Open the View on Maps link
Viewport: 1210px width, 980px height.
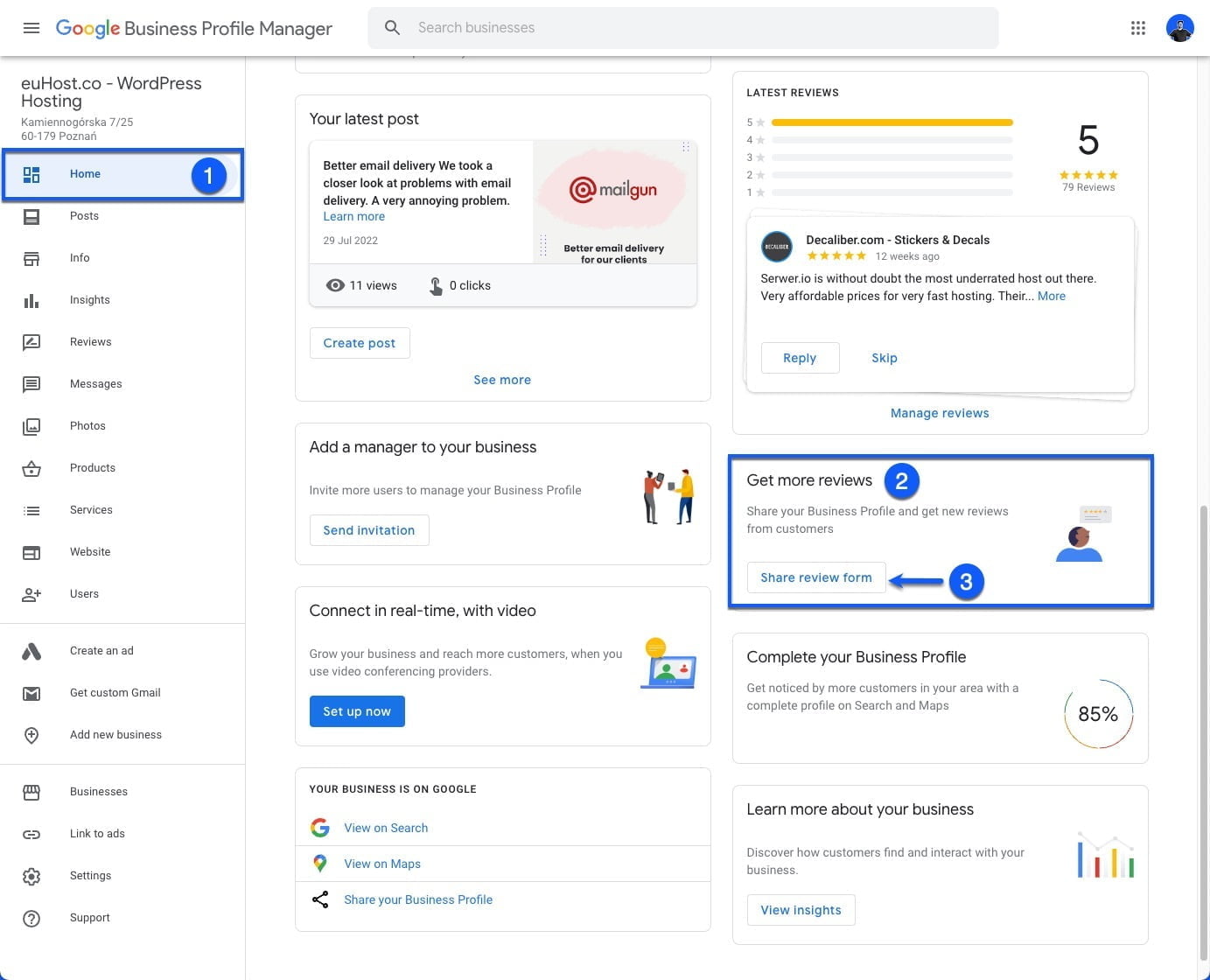tap(382, 864)
